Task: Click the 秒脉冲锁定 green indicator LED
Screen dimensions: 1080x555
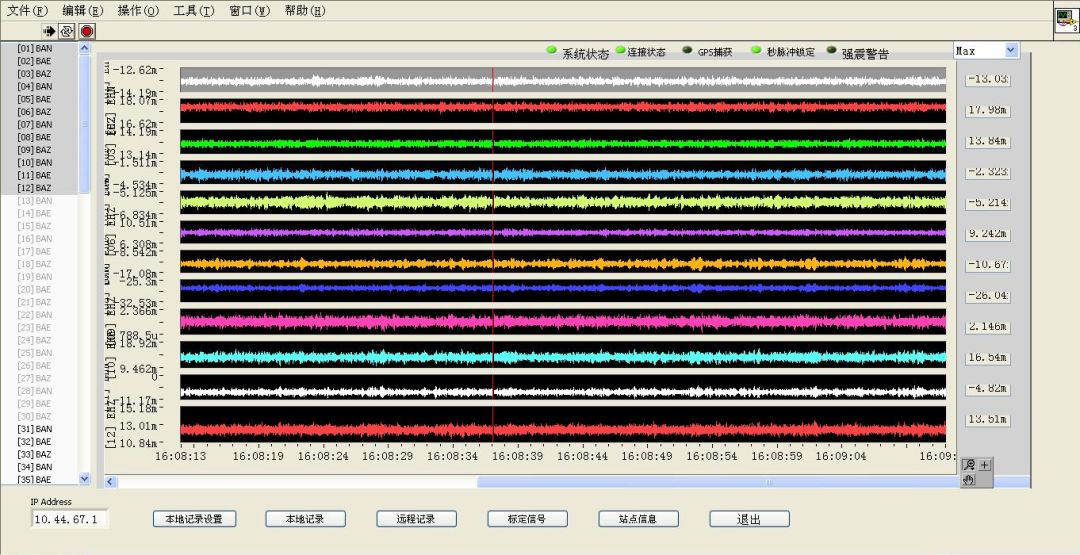Action: (756, 50)
